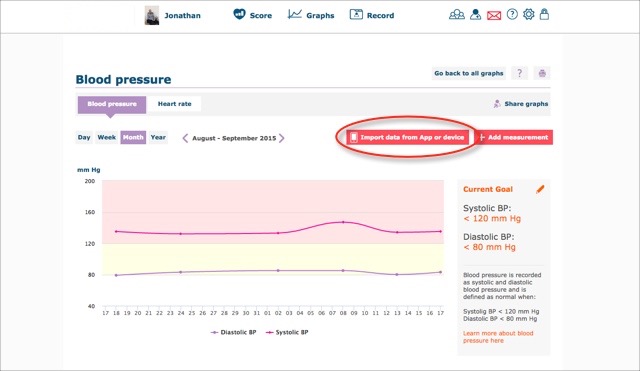This screenshot has height=371, width=640.
Task: Toggle Systolic BP series in legend
Action: point(287,332)
